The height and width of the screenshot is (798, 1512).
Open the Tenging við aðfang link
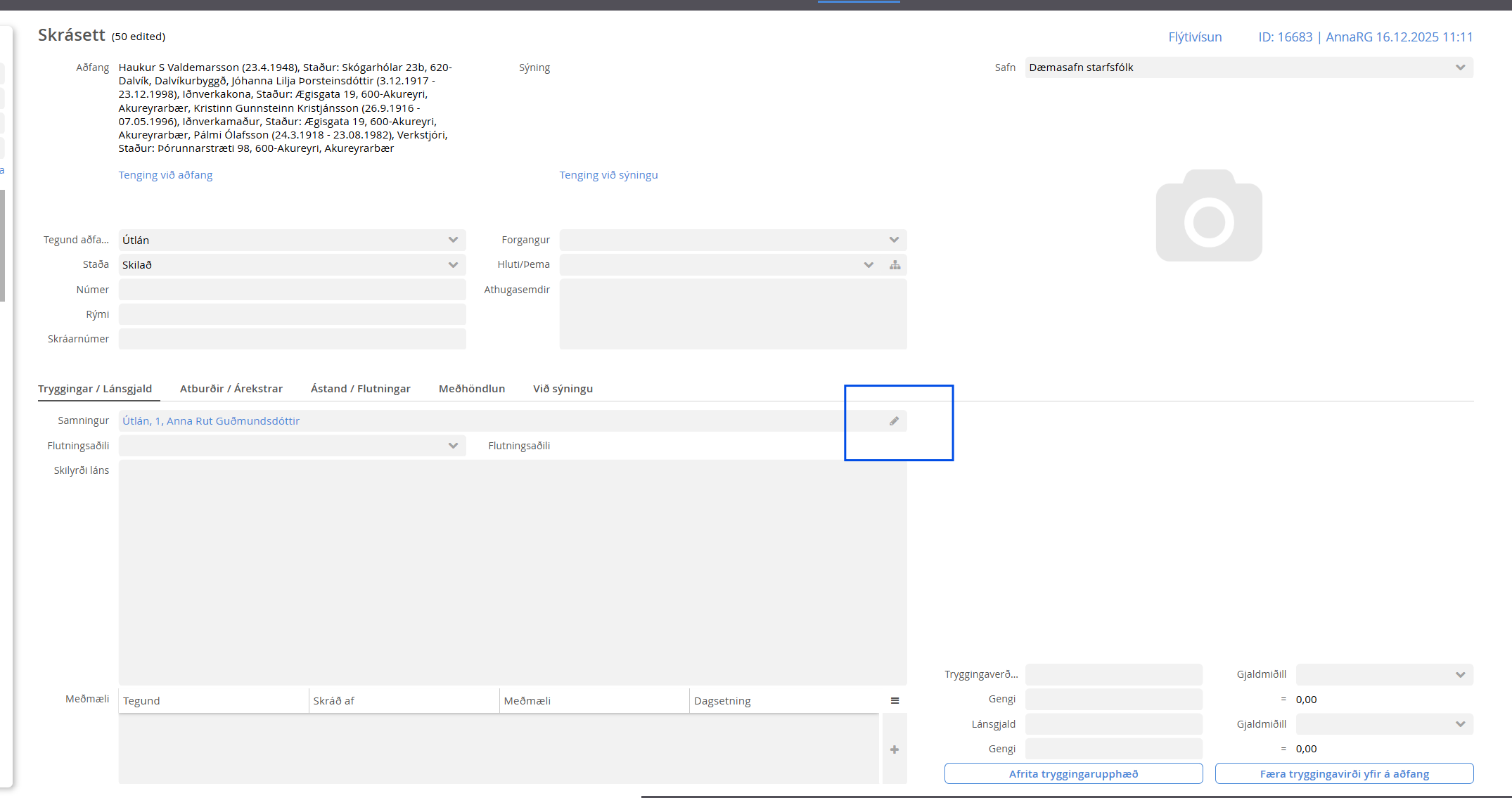tap(165, 175)
